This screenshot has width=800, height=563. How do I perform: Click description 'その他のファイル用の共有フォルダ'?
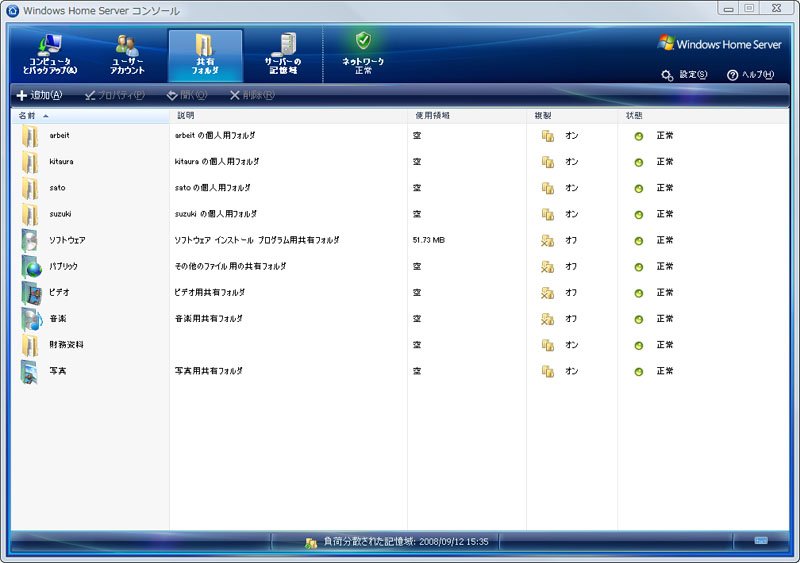tap(231, 266)
